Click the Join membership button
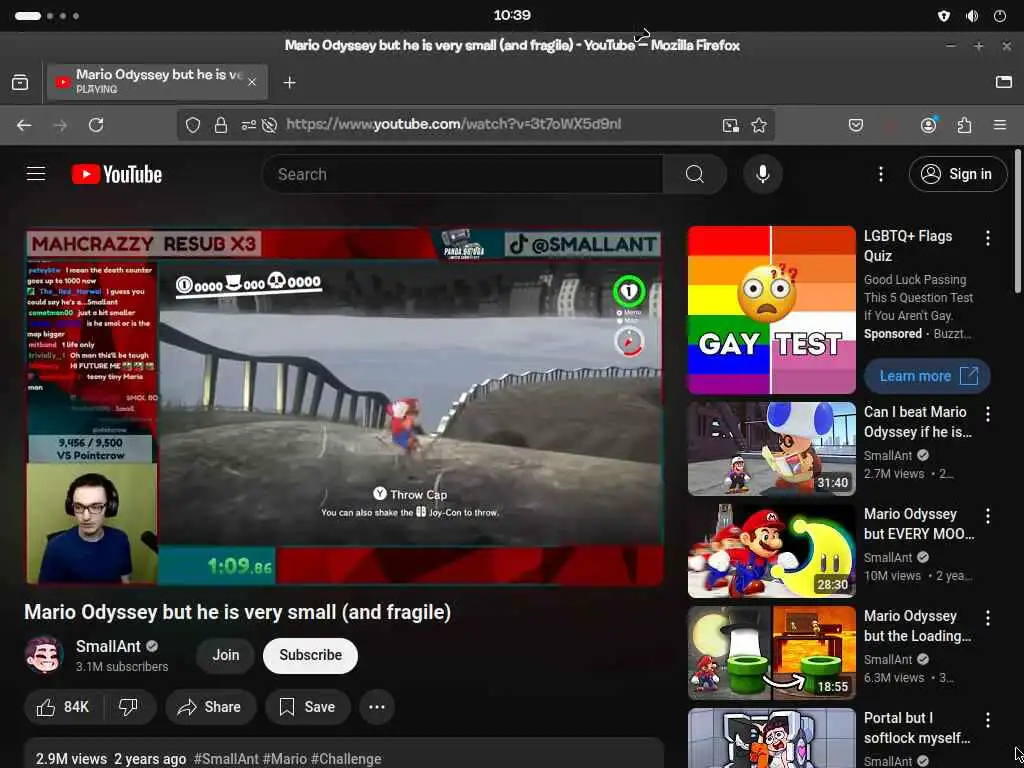This screenshot has height=768, width=1024. point(226,655)
